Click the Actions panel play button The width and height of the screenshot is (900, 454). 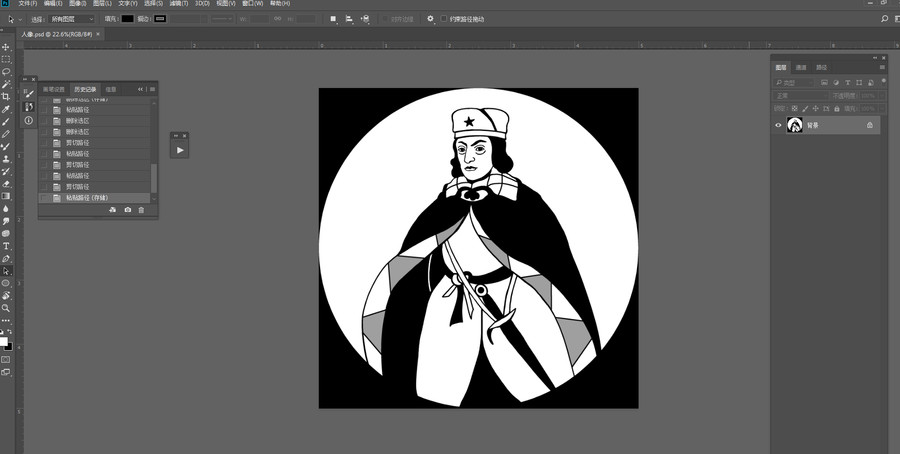[180, 150]
